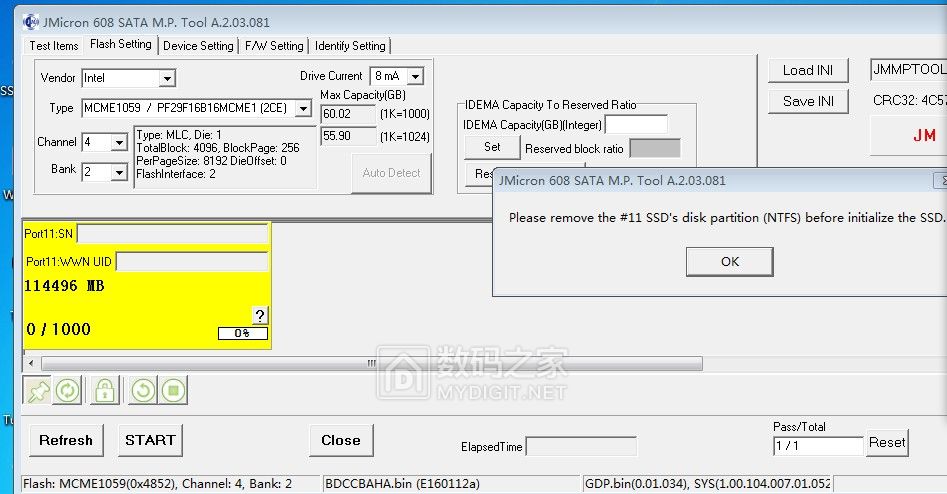
Task: Click the capacity 55.90 field
Action: (x=348, y=136)
